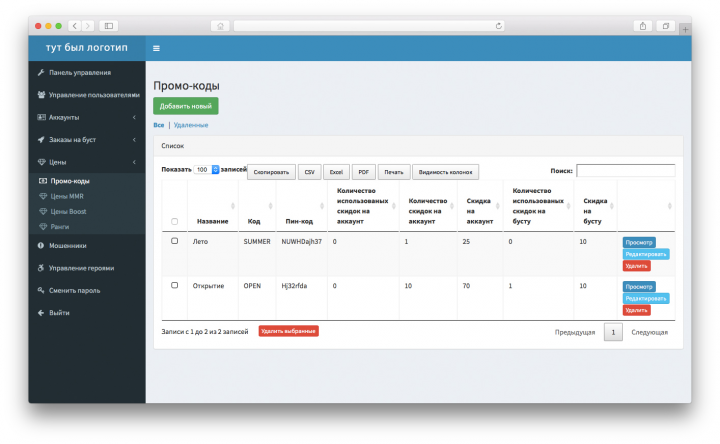Check the Лето row checkbox
This screenshot has width=720, height=444.
pos(174,241)
